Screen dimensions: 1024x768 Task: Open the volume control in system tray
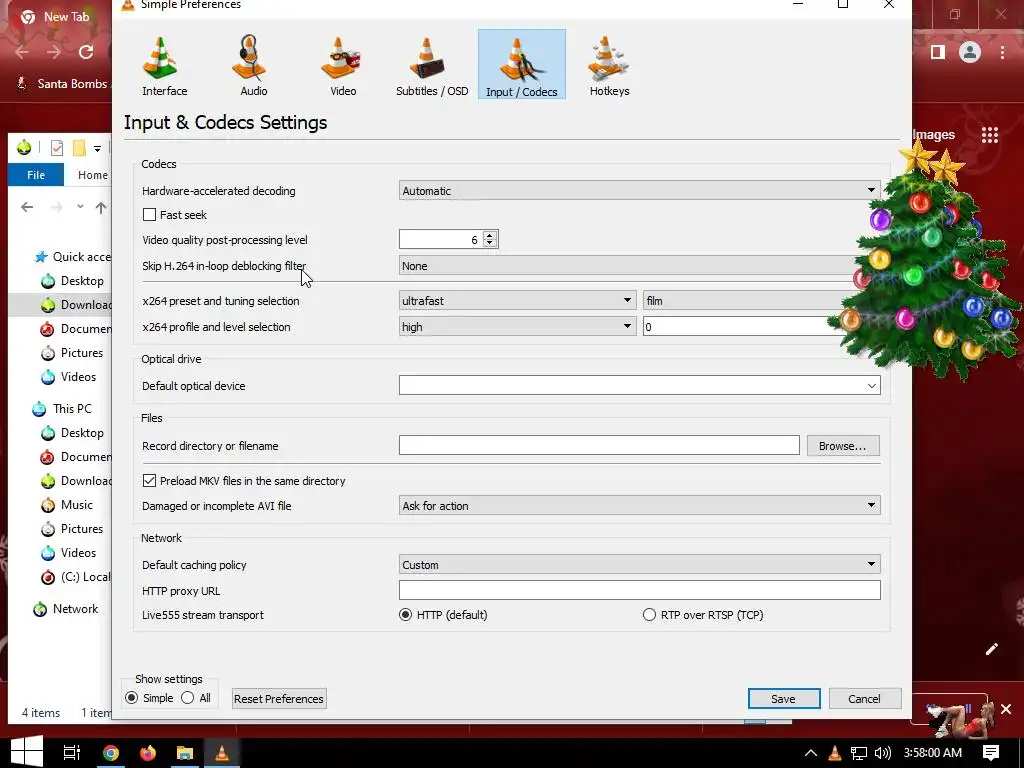click(883, 753)
